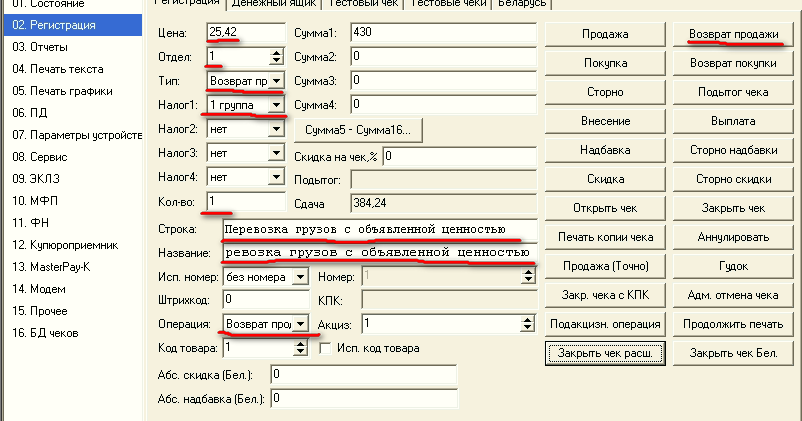Image resolution: width=802 pixels, height=421 pixels.
Task: Open '04. Печать текста' section
Action: [73, 69]
